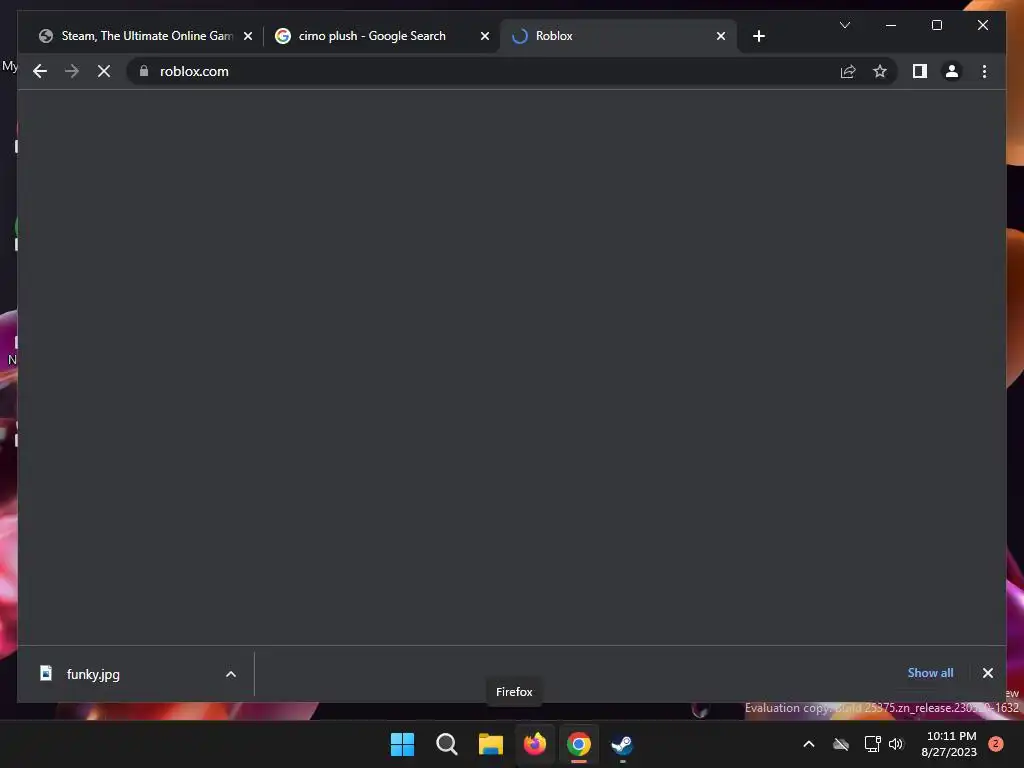1024x768 pixels.
Task: Click the forward navigation arrow
Action: 72,71
